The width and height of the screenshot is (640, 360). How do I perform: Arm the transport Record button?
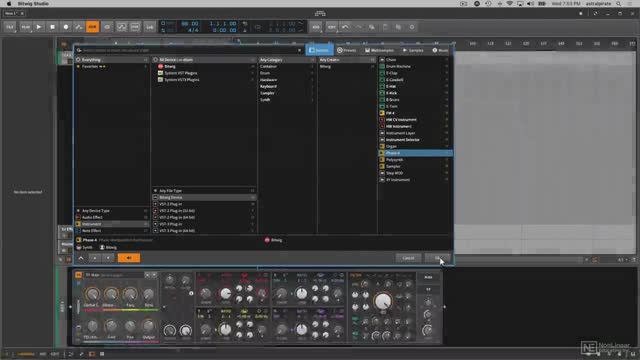(66, 27)
